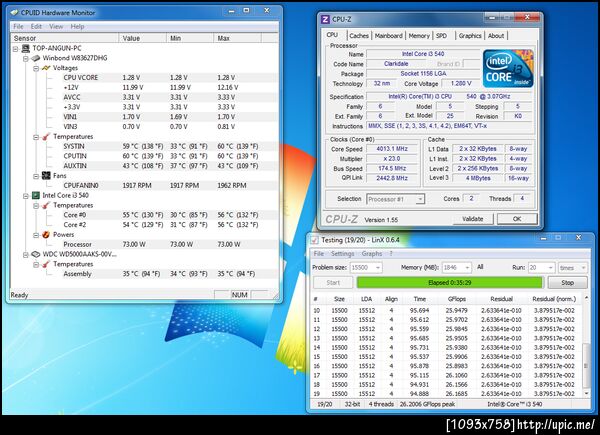Click the Core Speed value 4013.1 MHz
600x435 pixels.
[392, 149]
